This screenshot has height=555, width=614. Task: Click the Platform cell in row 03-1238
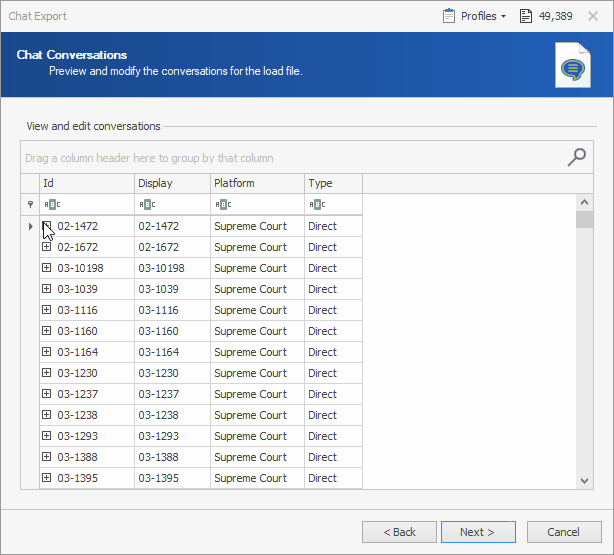(x=257, y=415)
